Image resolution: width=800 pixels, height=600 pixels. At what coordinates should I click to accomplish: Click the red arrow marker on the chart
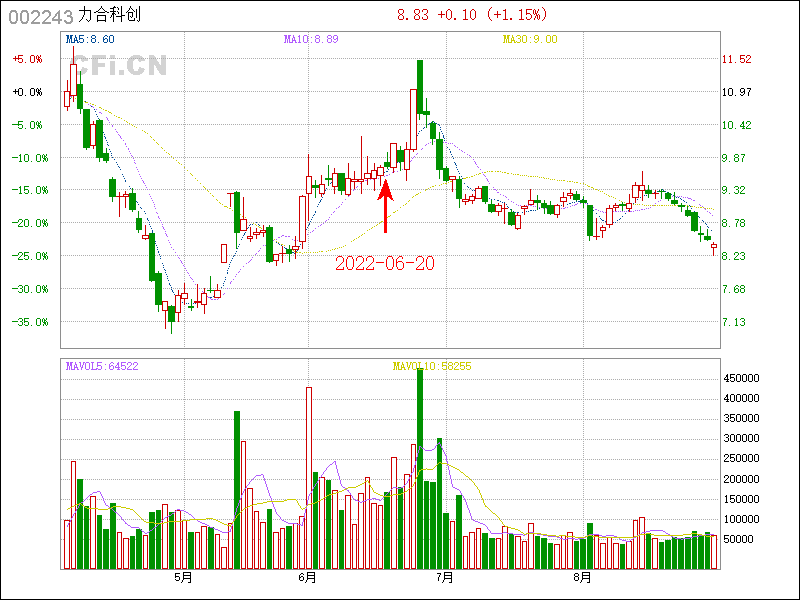[386, 207]
